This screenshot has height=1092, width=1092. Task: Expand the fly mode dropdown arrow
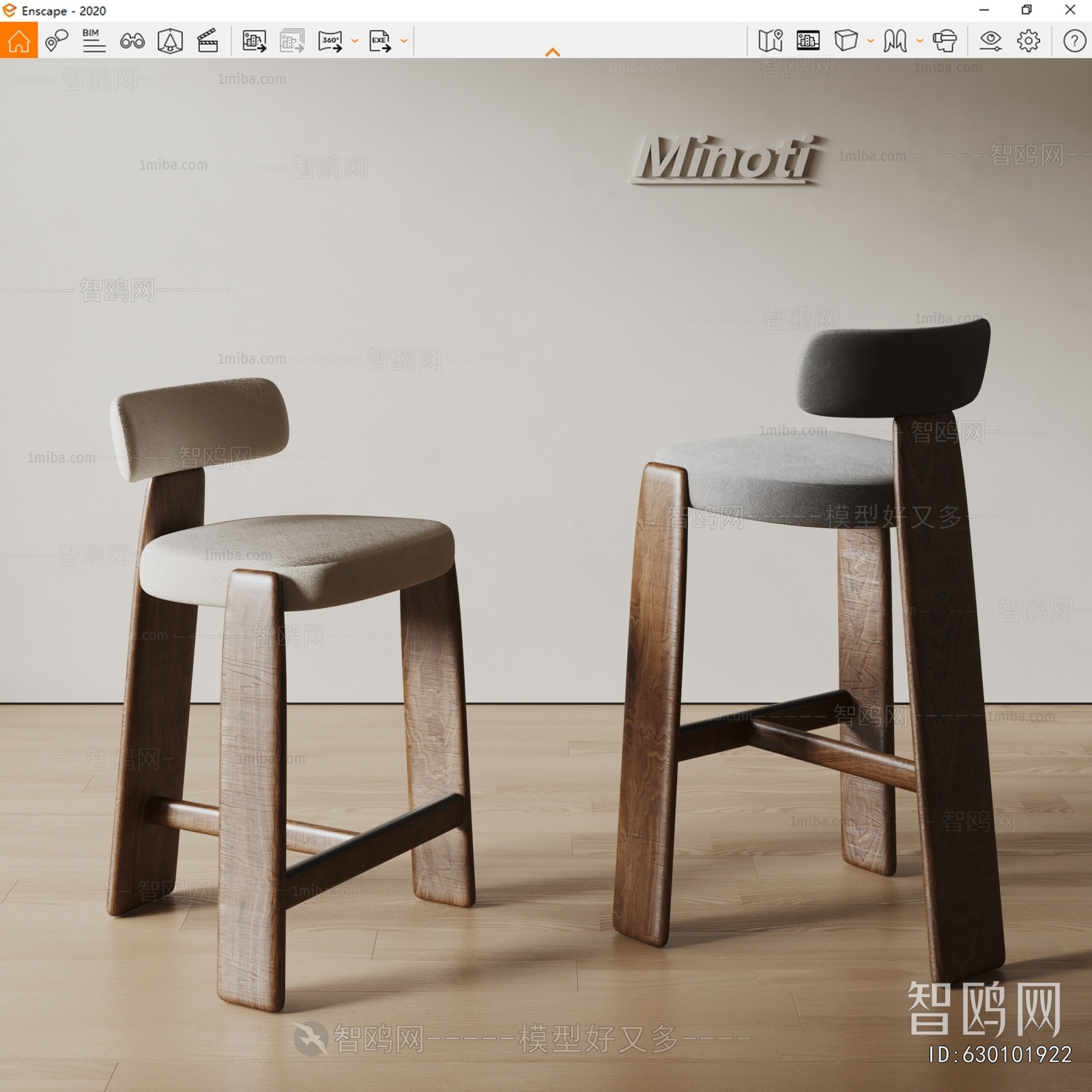919,42
